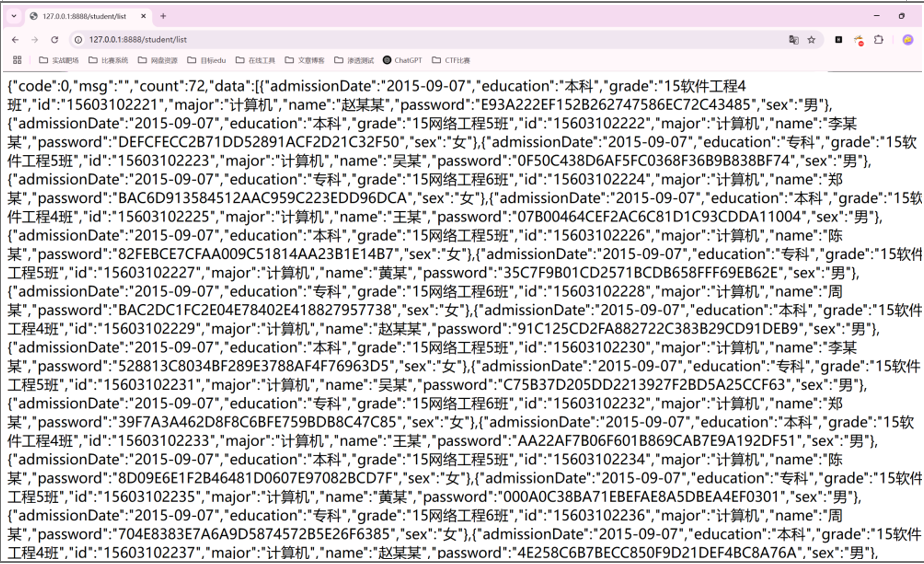Open the extension with red badge
924x564 pixels.
(x=859, y=40)
